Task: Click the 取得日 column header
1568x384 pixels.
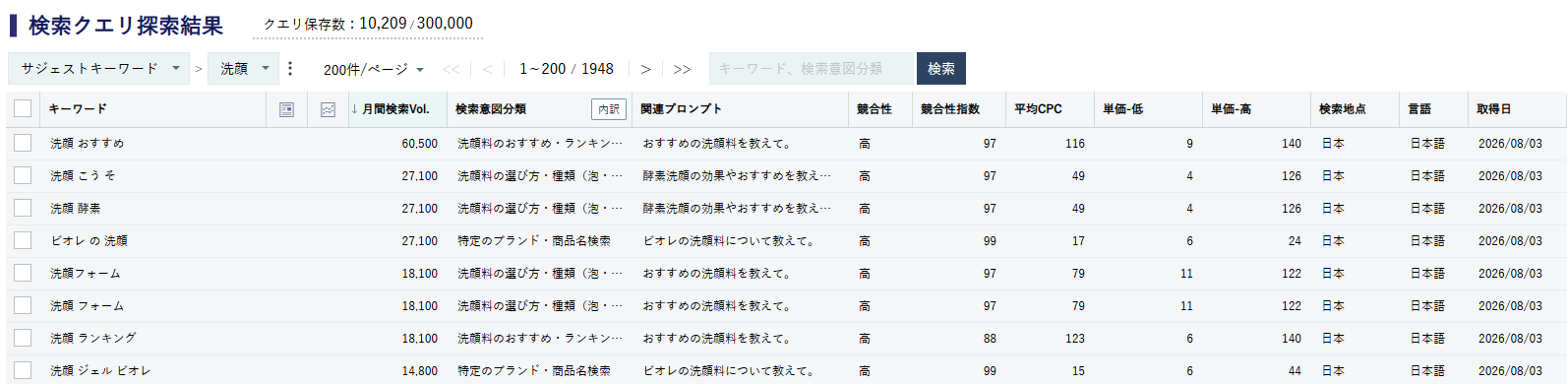Action: click(1494, 109)
